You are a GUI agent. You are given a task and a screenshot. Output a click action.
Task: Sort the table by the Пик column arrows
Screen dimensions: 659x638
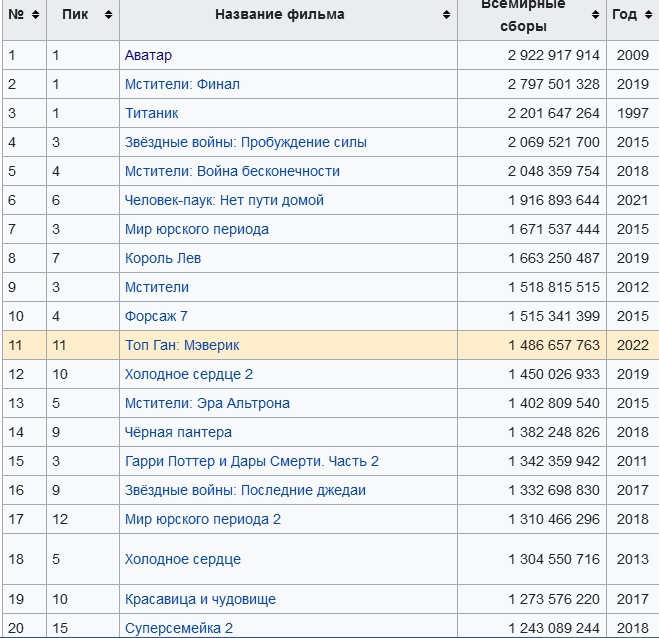coord(108,15)
